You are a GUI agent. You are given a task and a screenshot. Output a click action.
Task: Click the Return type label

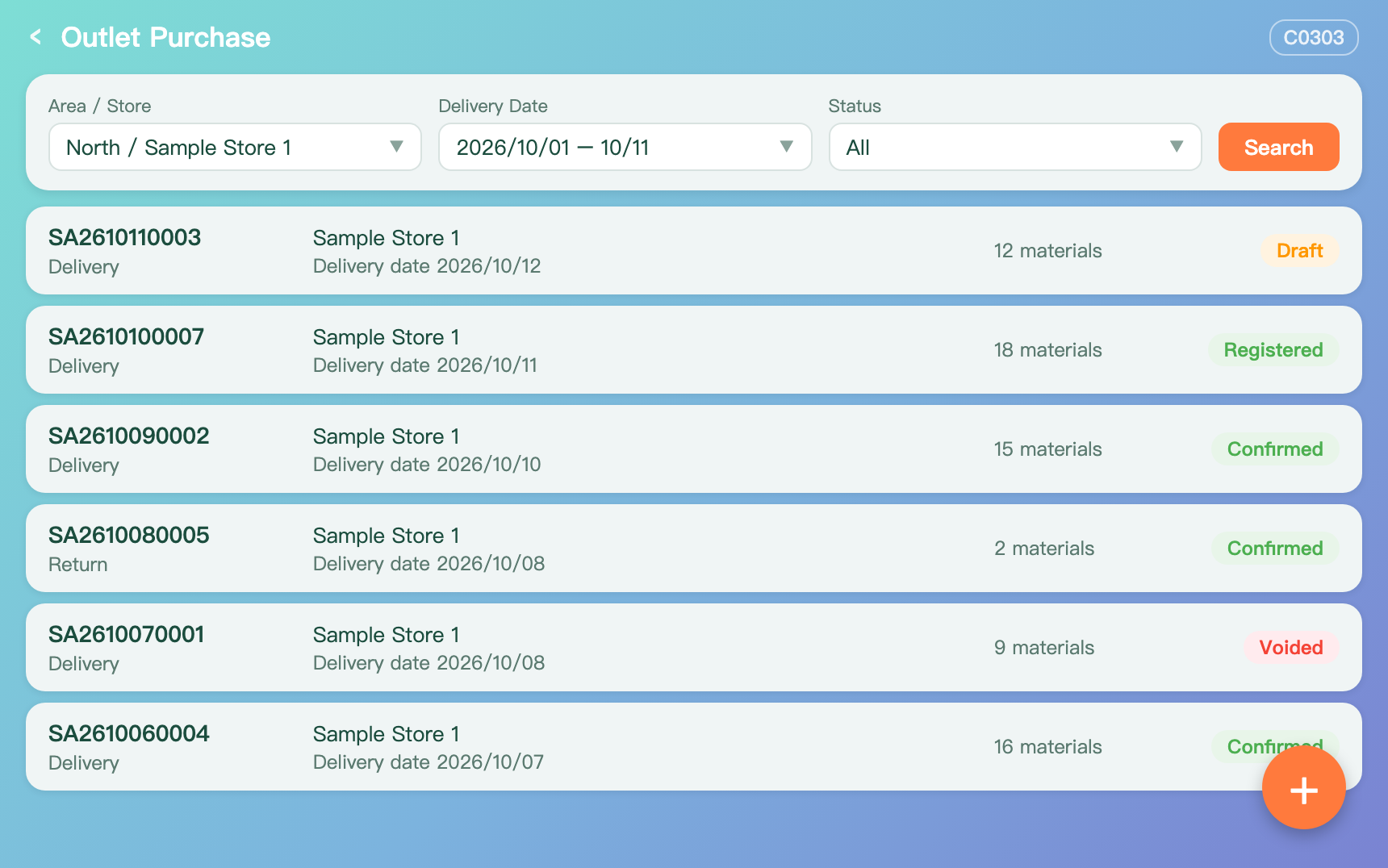click(77, 565)
